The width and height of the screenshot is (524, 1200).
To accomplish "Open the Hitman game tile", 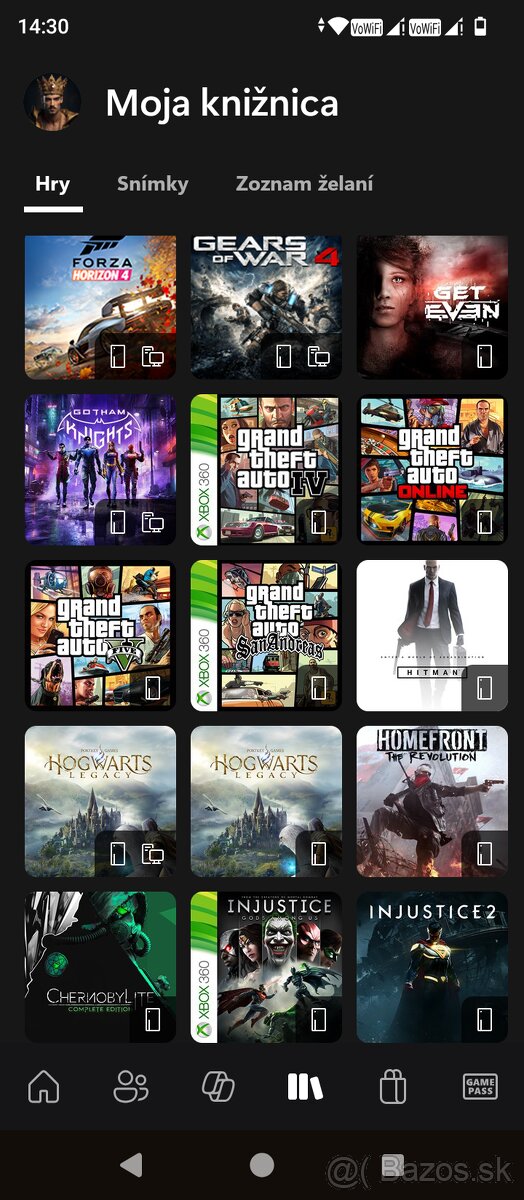I will click(432, 636).
